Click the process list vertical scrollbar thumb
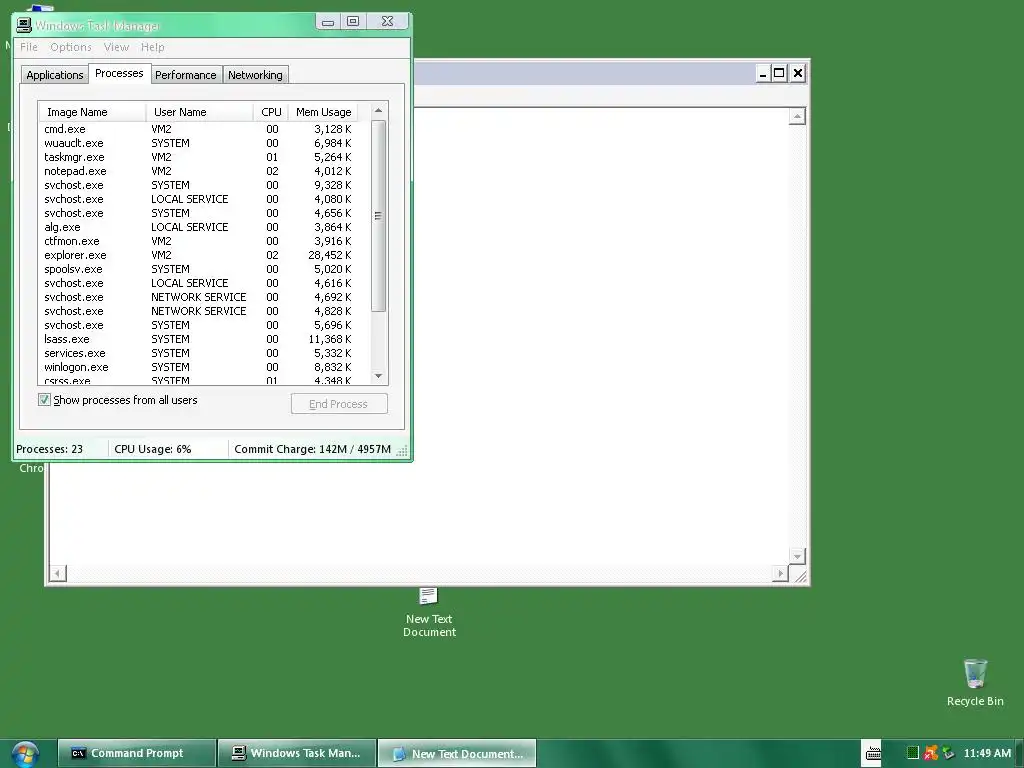Image resolution: width=1024 pixels, height=768 pixels. coord(378,216)
